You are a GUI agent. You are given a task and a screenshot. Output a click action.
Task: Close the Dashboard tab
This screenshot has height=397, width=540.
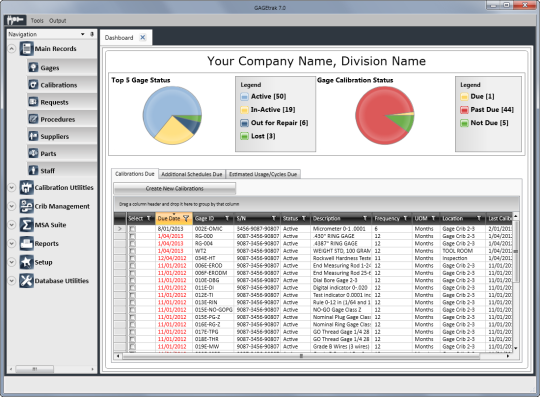pyautogui.click(x=143, y=38)
